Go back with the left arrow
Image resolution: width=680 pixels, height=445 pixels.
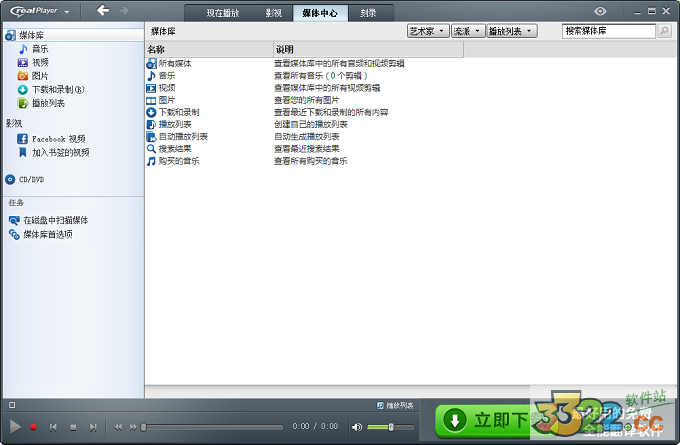tap(103, 10)
